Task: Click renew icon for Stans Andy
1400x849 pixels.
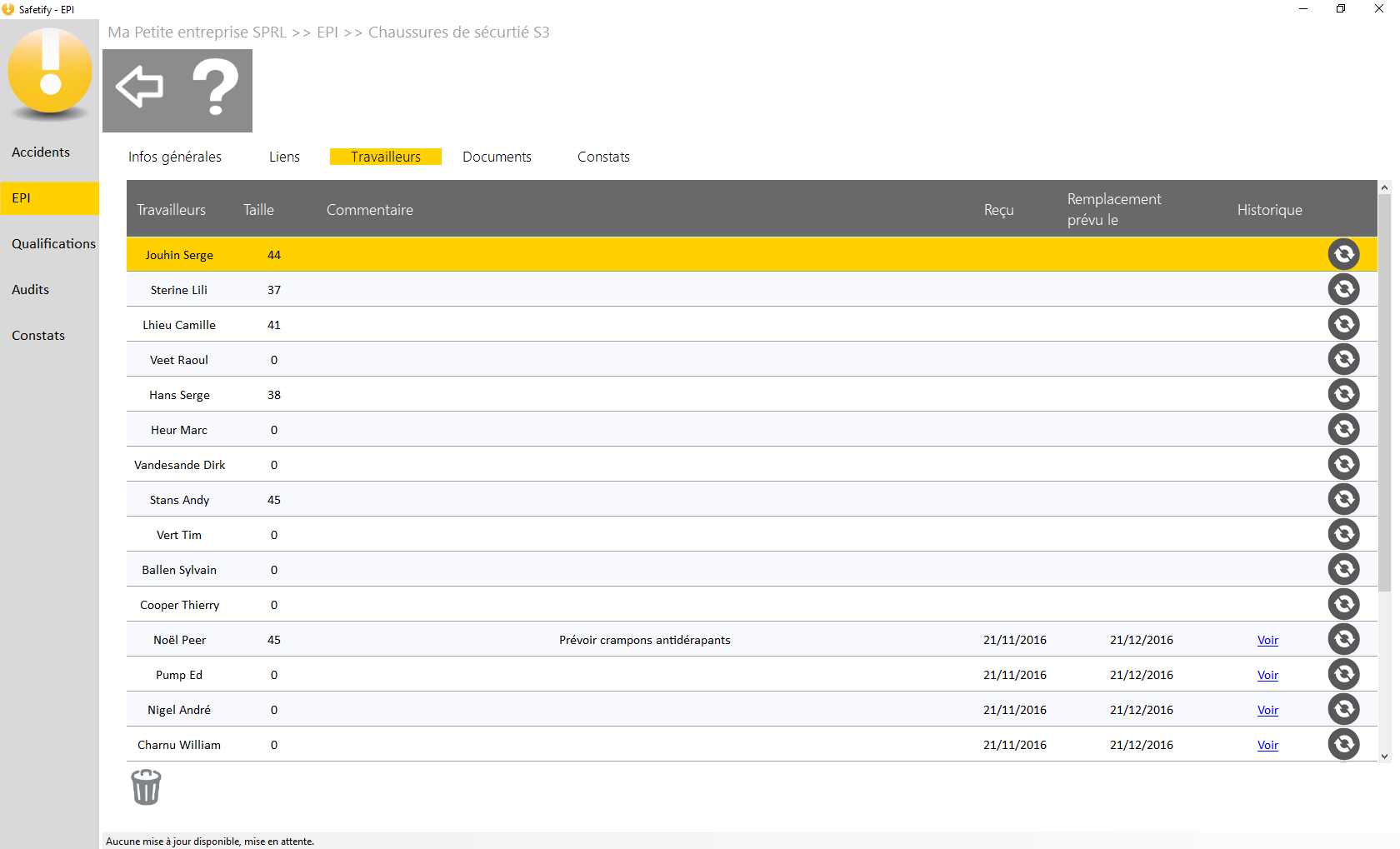Action: pyautogui.click(x=1343, y=499)
